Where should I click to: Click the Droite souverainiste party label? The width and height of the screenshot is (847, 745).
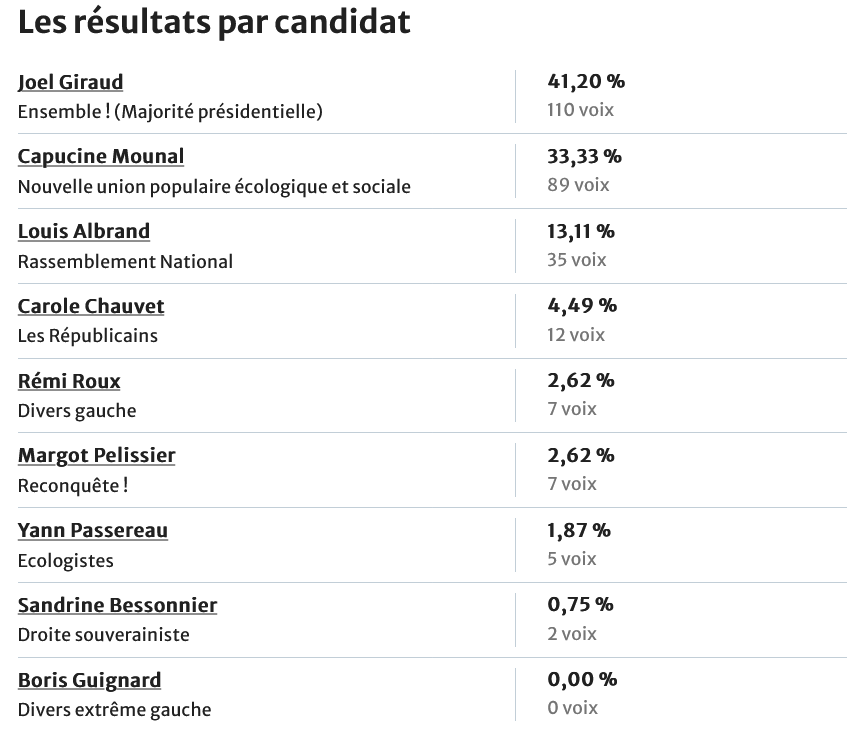click(103, 635)
